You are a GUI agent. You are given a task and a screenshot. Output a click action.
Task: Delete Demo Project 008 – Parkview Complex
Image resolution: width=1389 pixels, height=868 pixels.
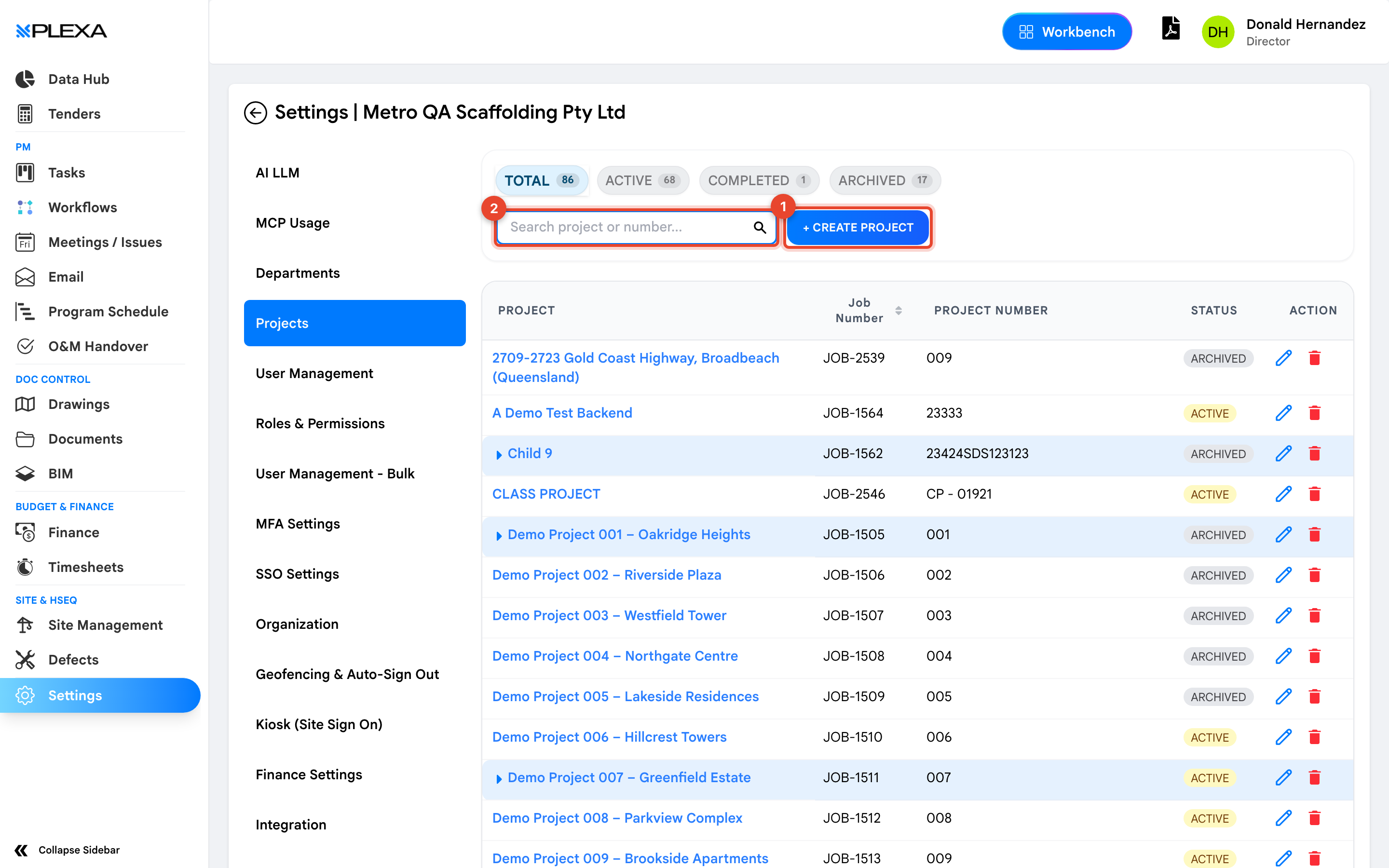1314,817
